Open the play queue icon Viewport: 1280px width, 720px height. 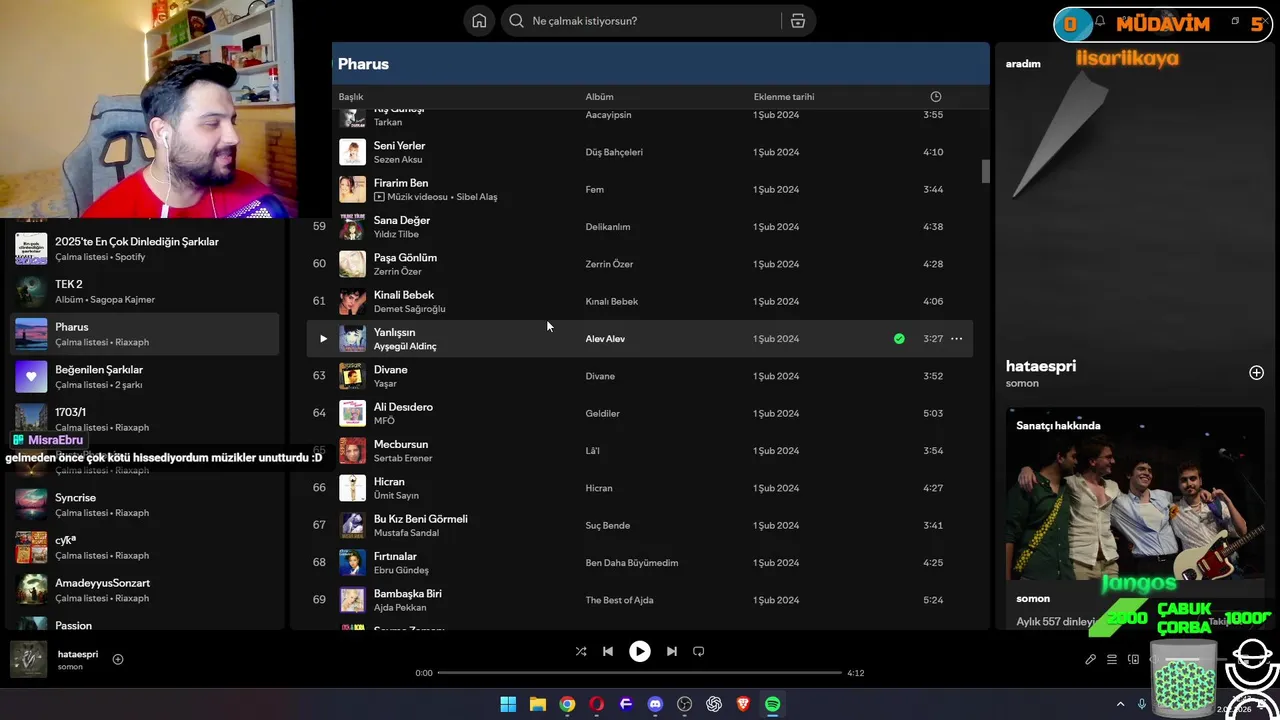(1112, 659)
